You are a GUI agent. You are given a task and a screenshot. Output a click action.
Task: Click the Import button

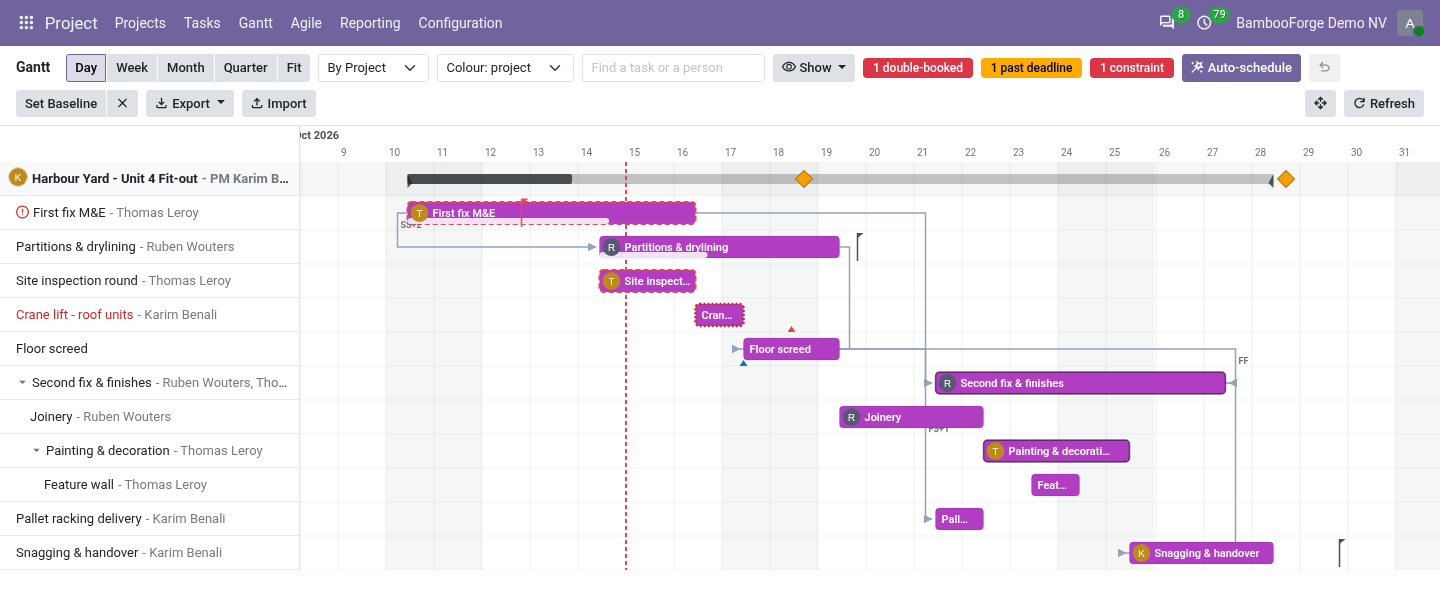click(279, 103)
